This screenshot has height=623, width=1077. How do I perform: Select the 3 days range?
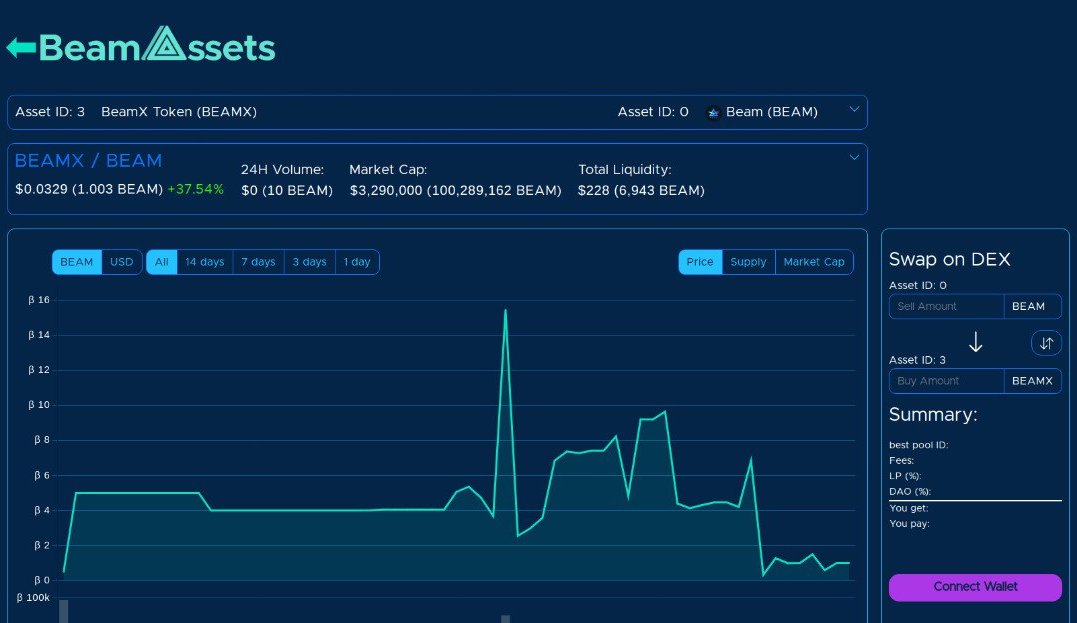click(309, 262)
